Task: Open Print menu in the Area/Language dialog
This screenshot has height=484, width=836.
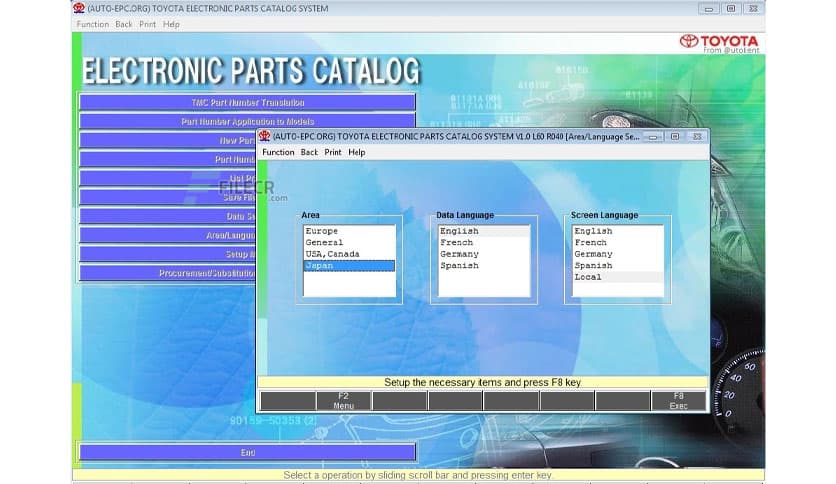Action: [x=333, y=152]
